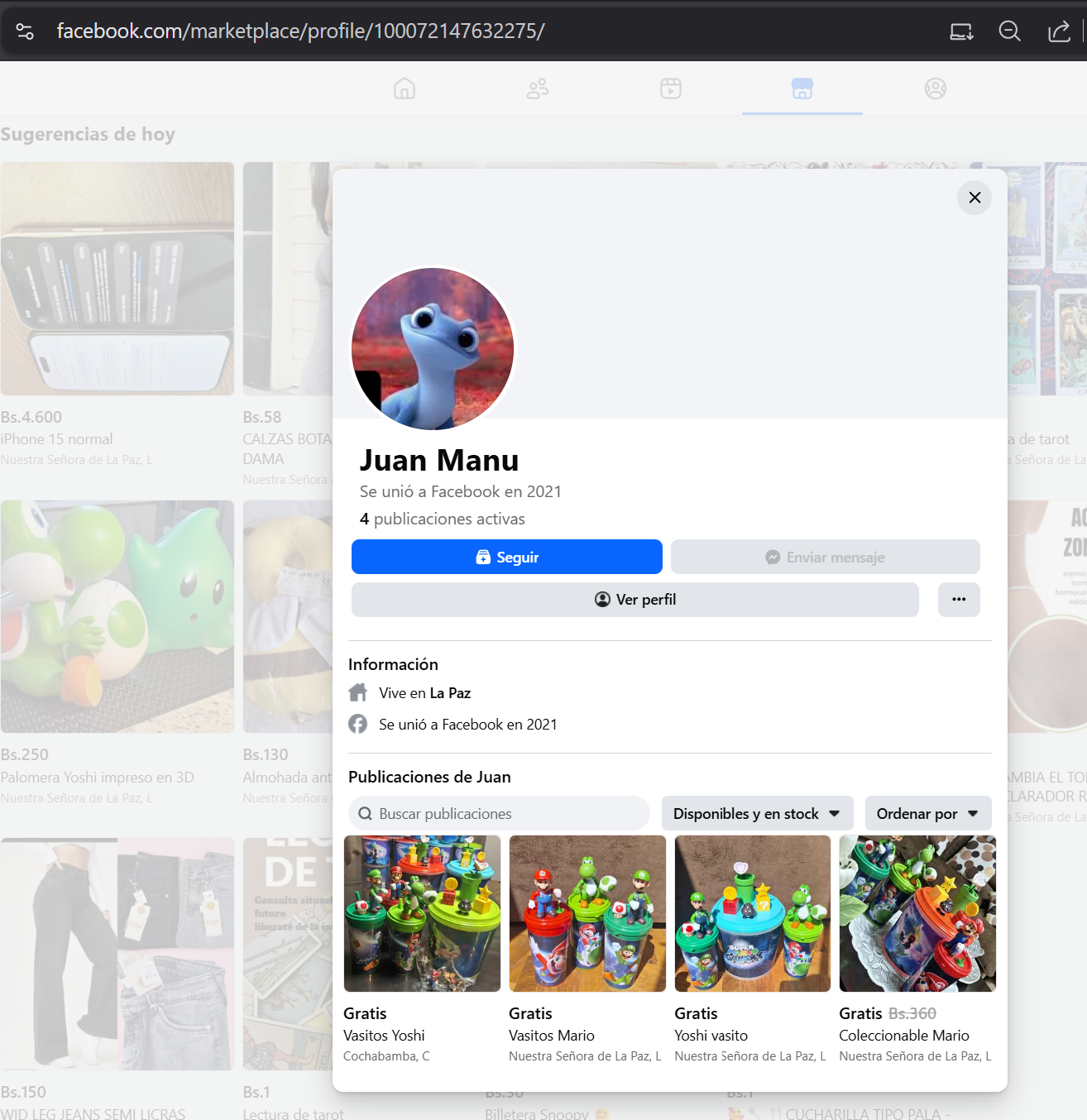Click the browser address bar URL
1087x1120 pixels.
point(301,31)
